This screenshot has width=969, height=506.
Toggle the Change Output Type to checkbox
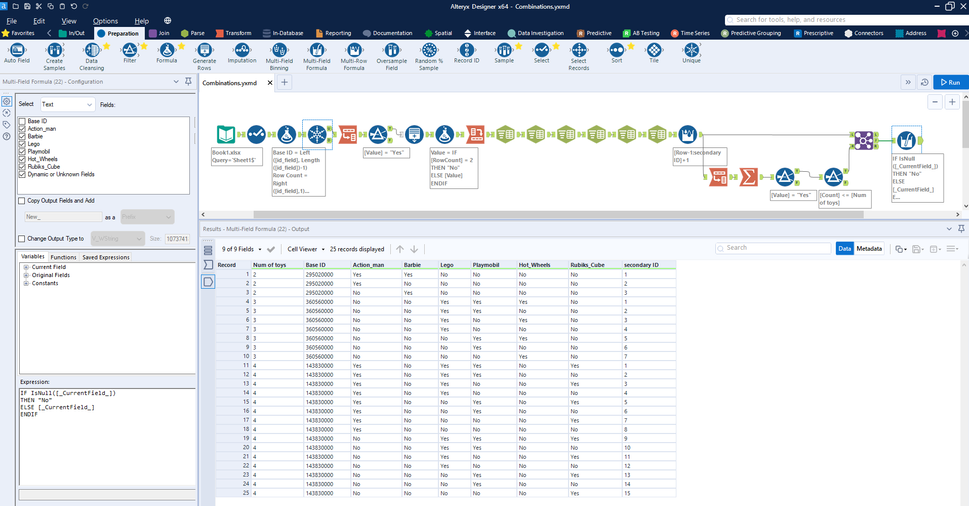point(22,239)
